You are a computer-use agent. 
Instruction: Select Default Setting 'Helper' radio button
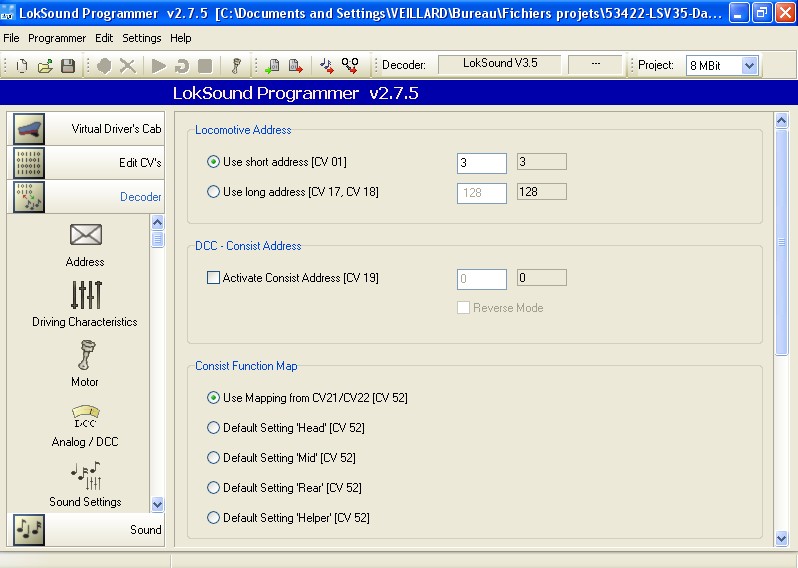[x=213, y=518]
